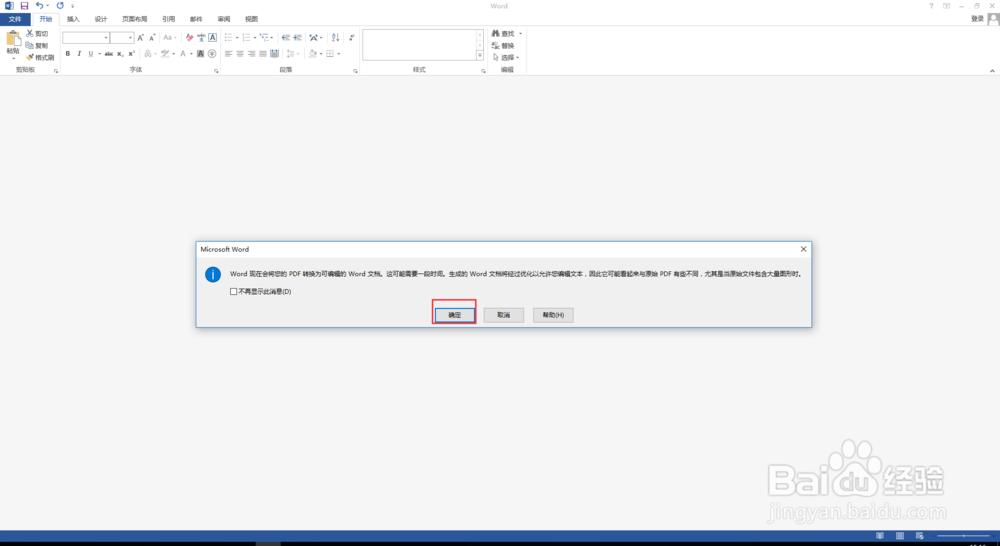This screenshot has height=546, width=1000.
Task: Click the 取消 button in the dialog
Action: [x=503, y=314]
